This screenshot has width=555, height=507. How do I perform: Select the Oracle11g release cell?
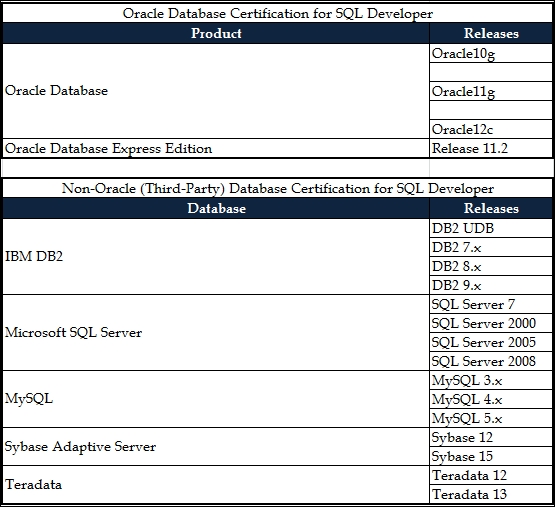tap(491, 91)
